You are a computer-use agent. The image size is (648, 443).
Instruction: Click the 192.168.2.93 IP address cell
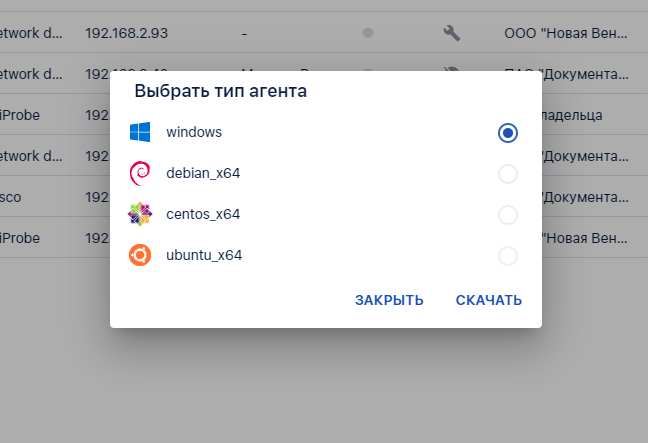[126, 33]
